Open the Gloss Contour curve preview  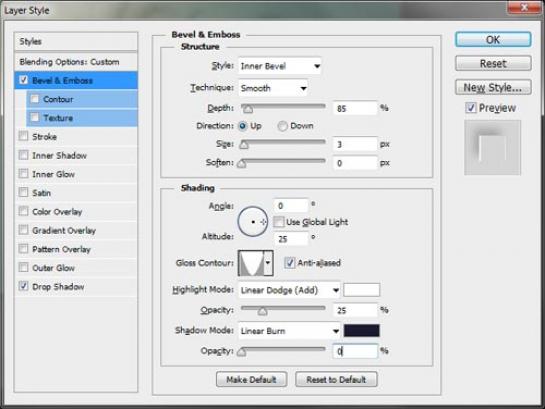tap(251, 263)
